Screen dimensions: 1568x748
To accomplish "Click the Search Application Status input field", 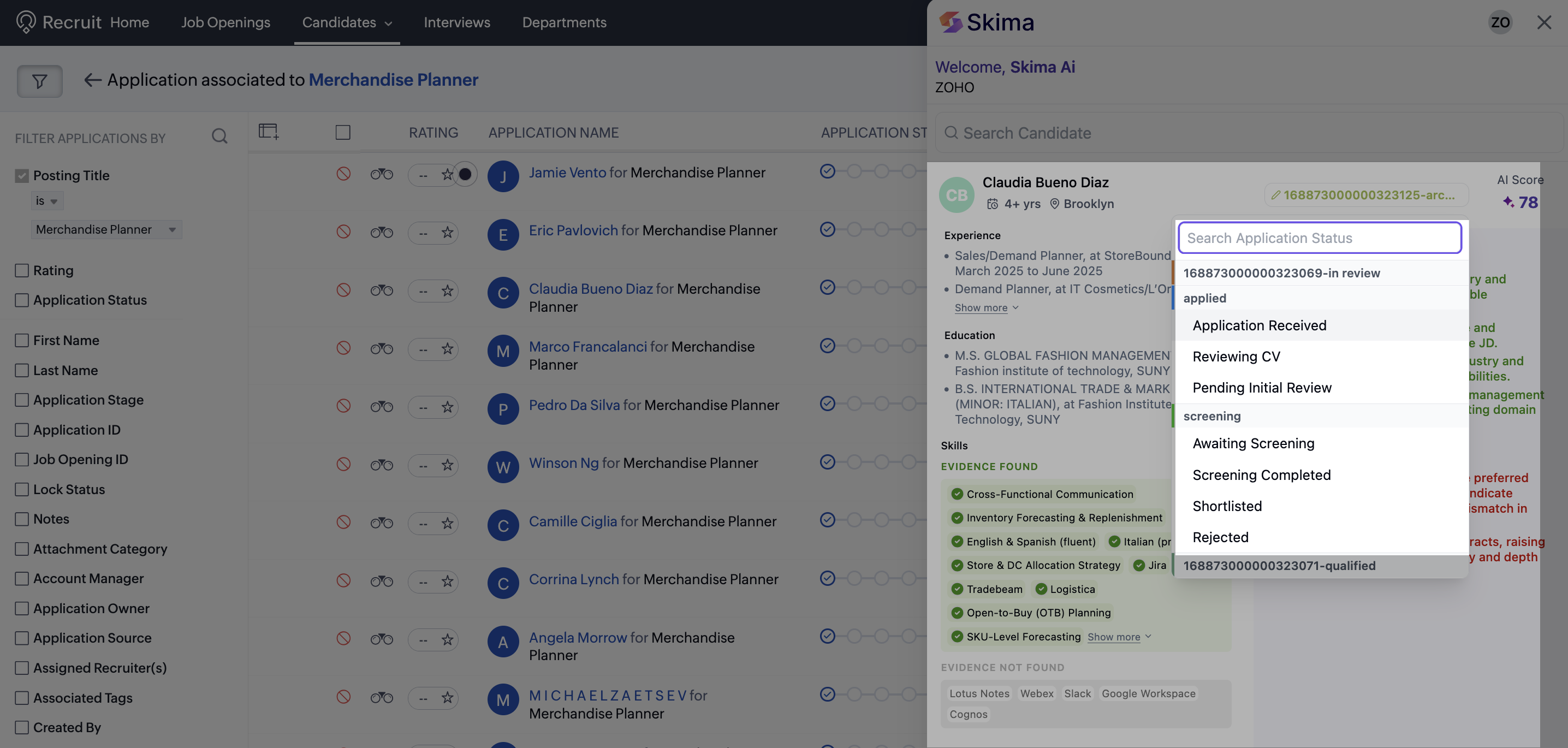I will (1320, 238).
